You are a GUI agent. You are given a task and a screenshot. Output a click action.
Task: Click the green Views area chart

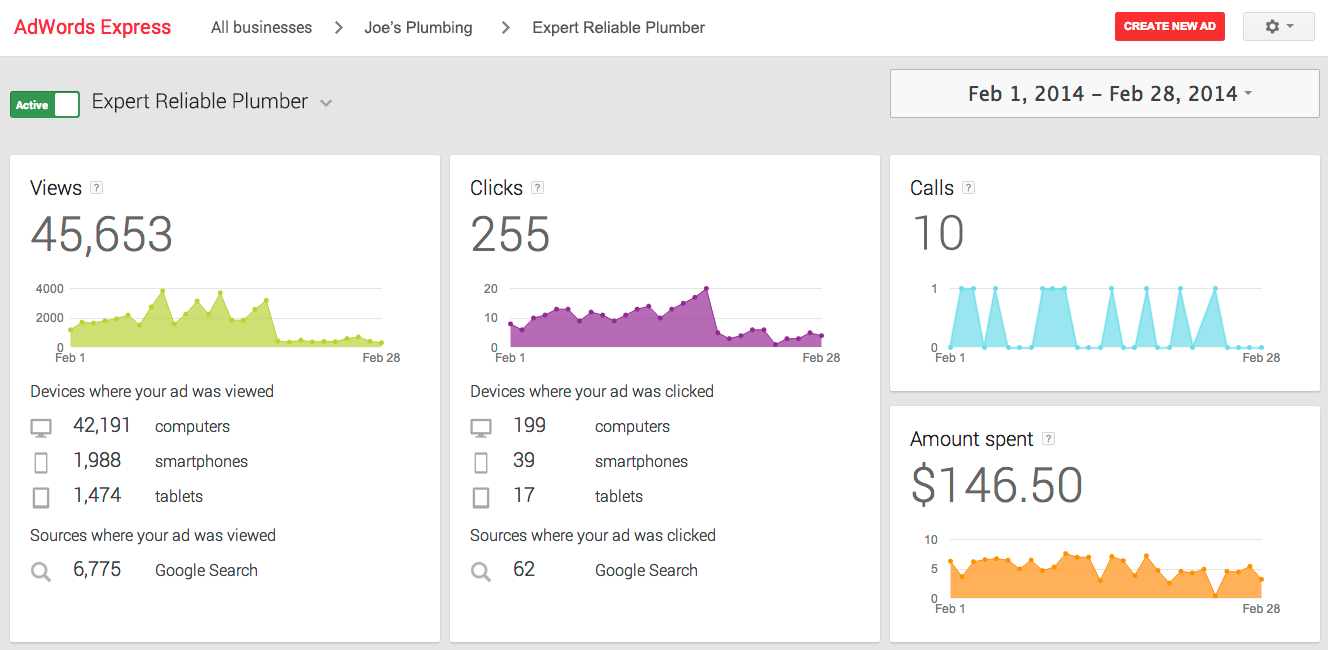[225, 320]
